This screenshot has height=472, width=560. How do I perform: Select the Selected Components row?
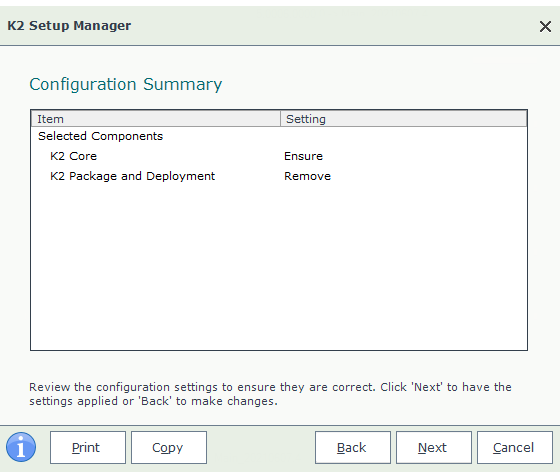pyautogui.click(x=279, y=136)
